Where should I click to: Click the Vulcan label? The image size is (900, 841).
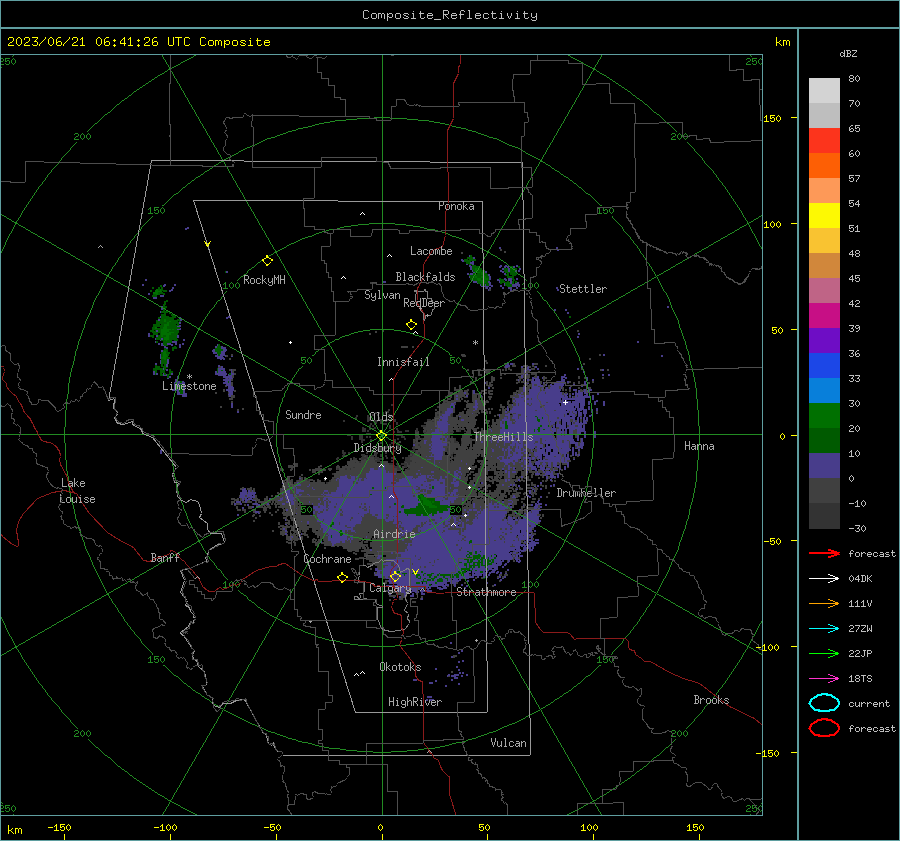[508, 742]
